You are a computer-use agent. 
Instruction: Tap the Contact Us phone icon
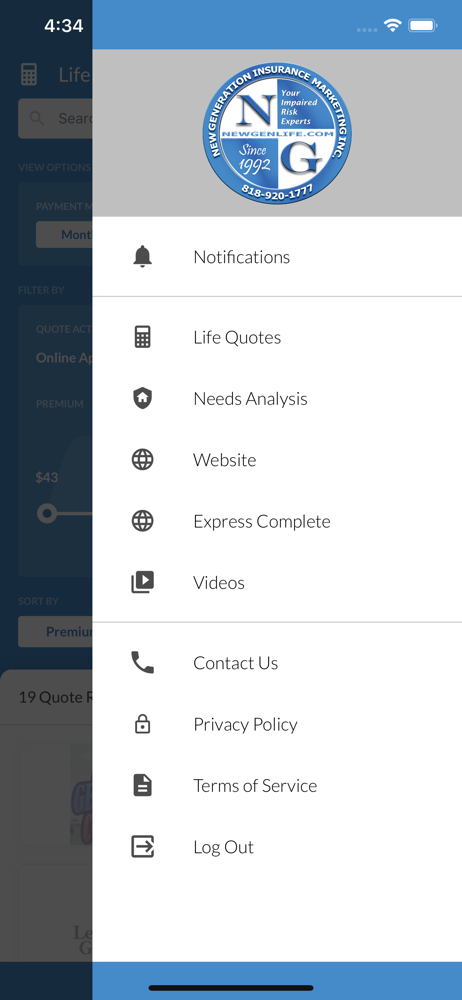[142, 662]
